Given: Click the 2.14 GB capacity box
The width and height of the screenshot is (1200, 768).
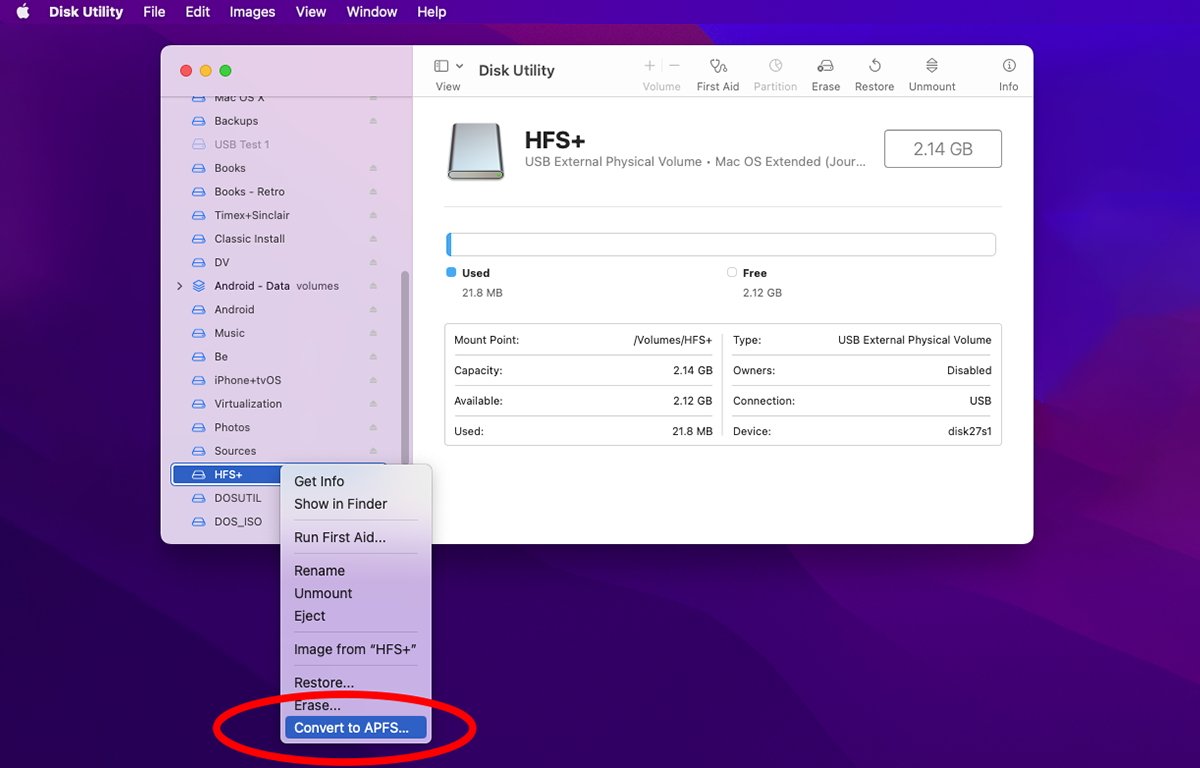Looking at the screenshot, I should (x=942, y=149).
